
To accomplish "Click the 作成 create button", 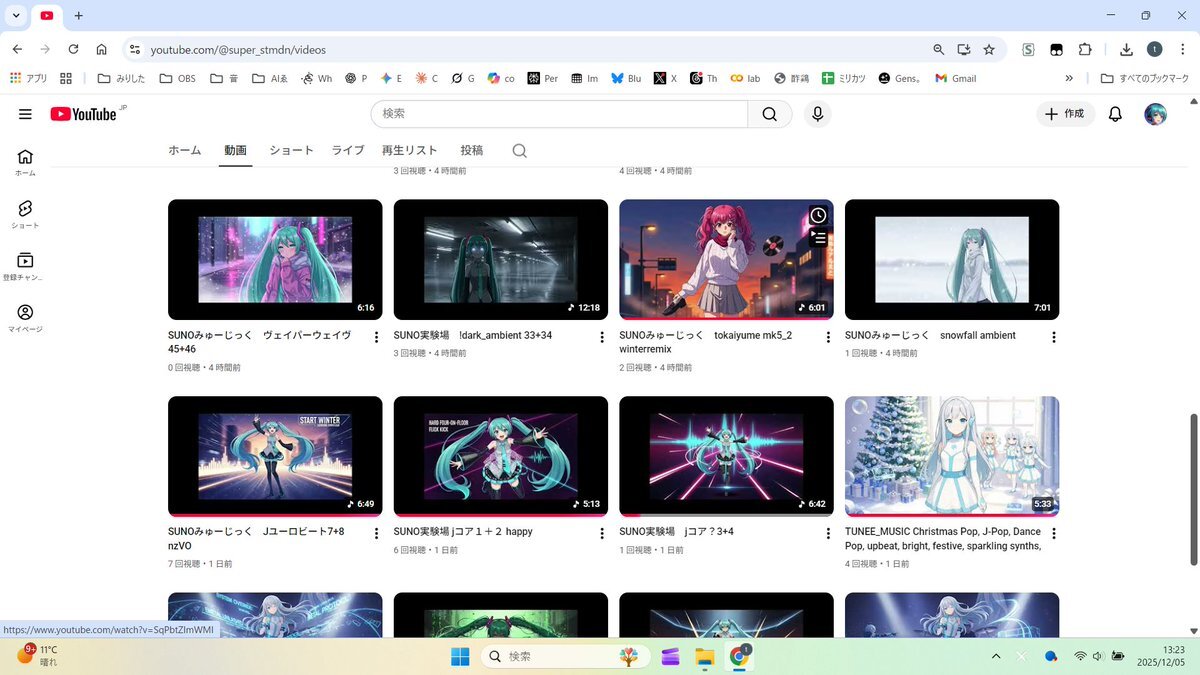I will click(x=1065, y=114).
